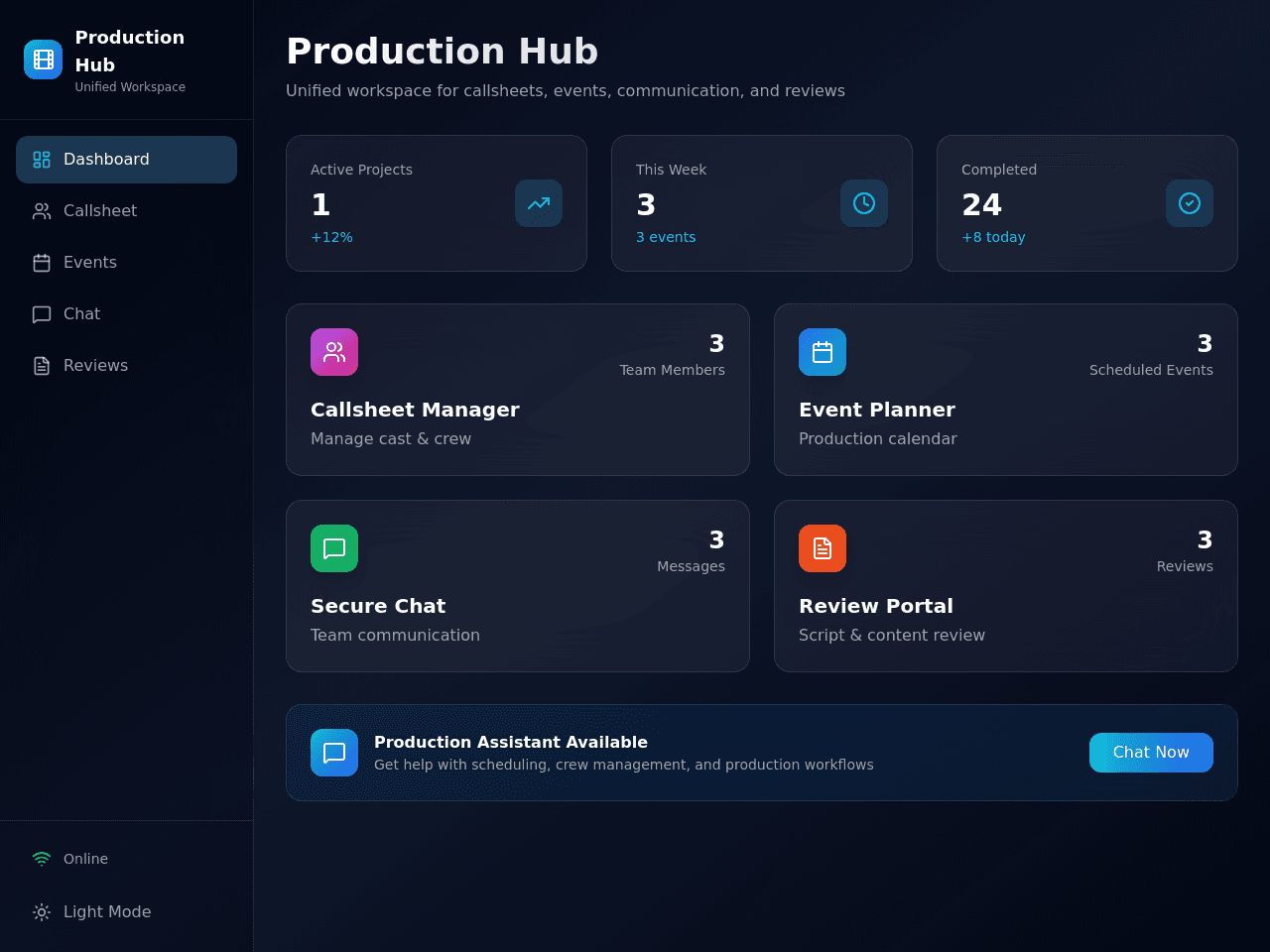This screenshot has width=1270, height=952.
Task: Click the 'Unified Workspace' sidebar subtitle
Action: (x=130, y=87)
